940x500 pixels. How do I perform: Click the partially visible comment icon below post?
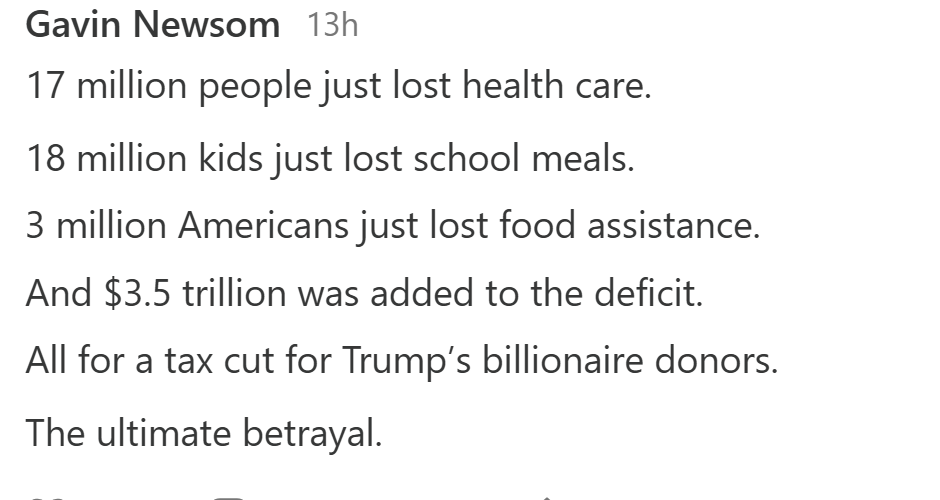click(229, 497)
